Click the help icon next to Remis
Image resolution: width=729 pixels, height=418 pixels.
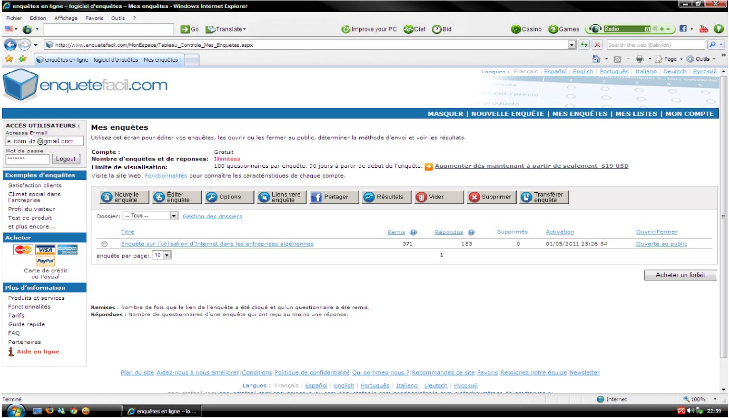413,232
